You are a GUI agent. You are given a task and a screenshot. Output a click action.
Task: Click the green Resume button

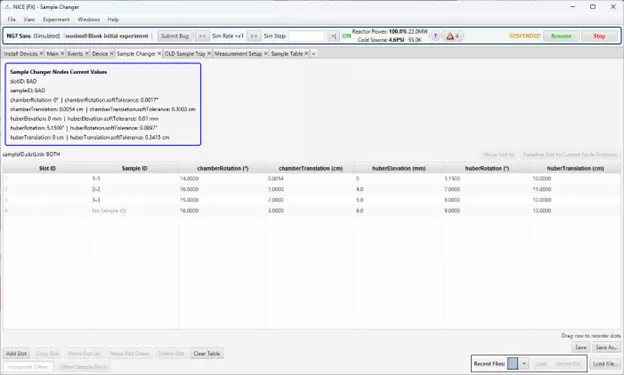point(561,36)
